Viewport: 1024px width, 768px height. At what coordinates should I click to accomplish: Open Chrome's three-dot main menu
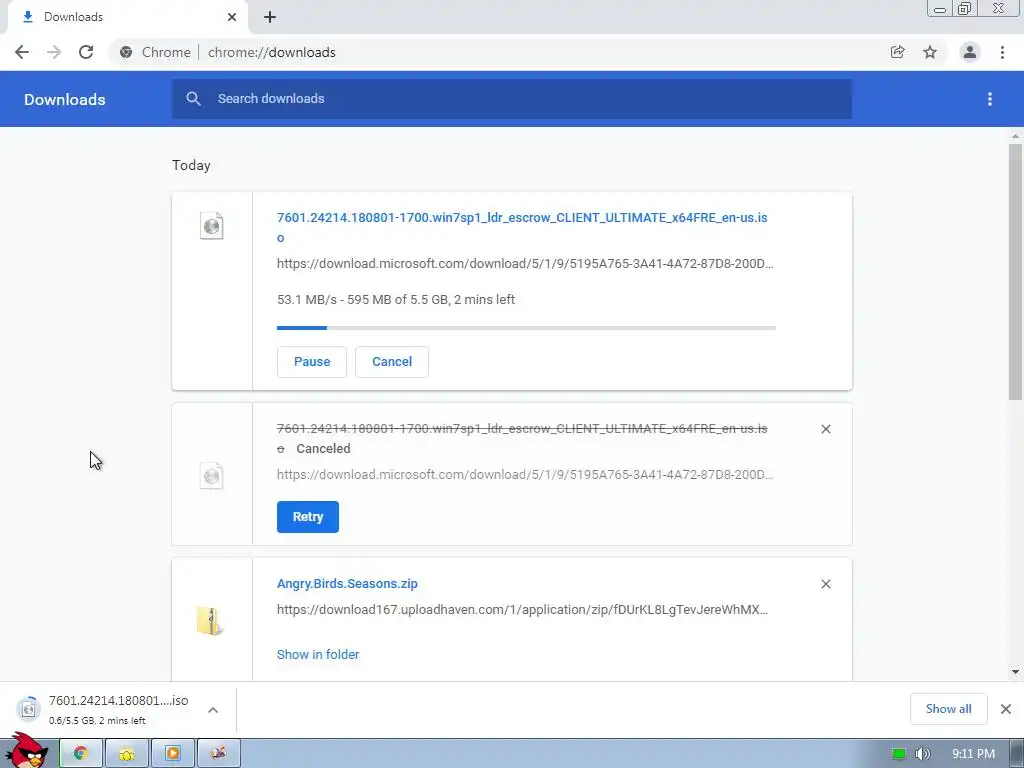coord(1002,52)
